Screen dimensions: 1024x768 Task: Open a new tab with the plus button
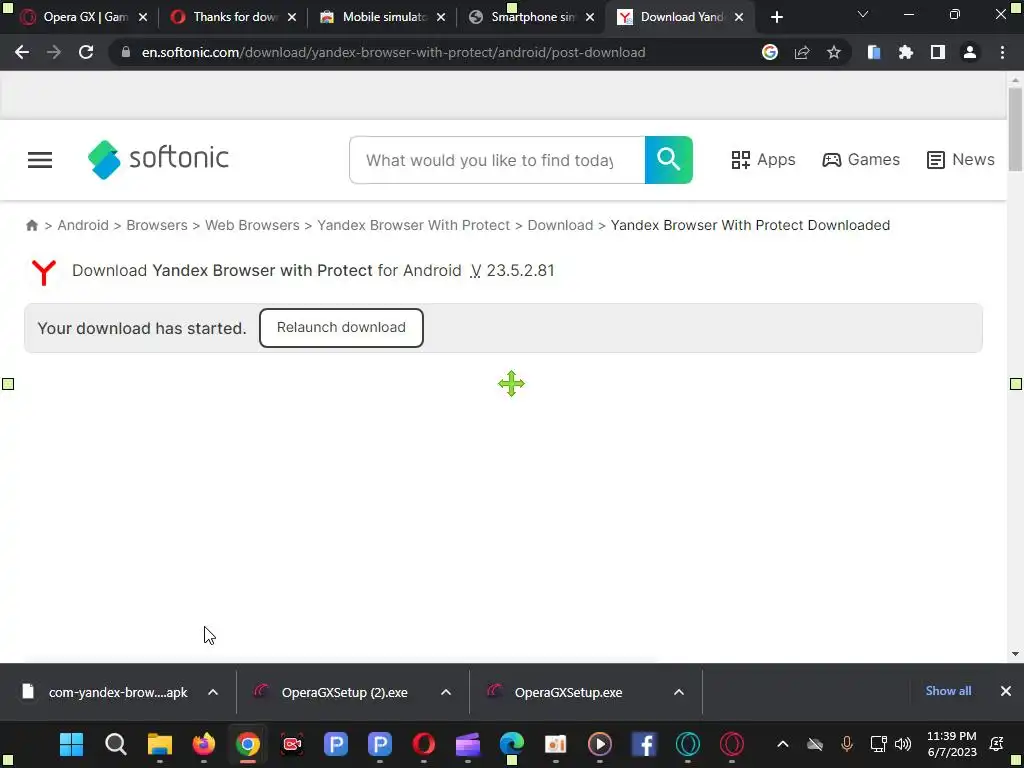point(776,17)
